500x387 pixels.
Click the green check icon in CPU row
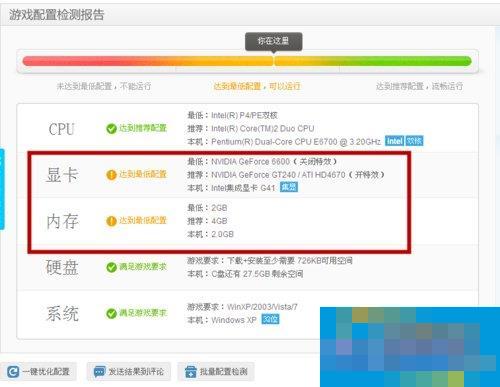click(111, 128)
